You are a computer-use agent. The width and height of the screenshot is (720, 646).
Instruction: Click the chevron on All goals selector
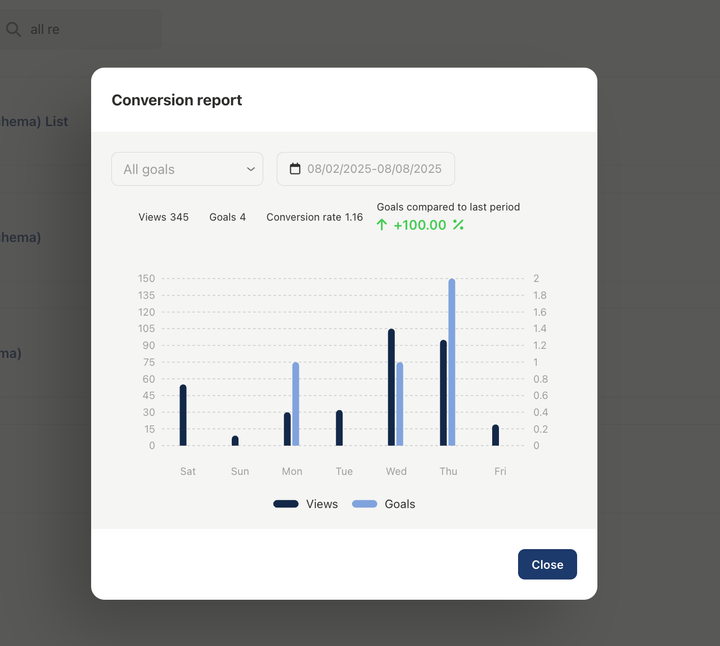(250, 169)
